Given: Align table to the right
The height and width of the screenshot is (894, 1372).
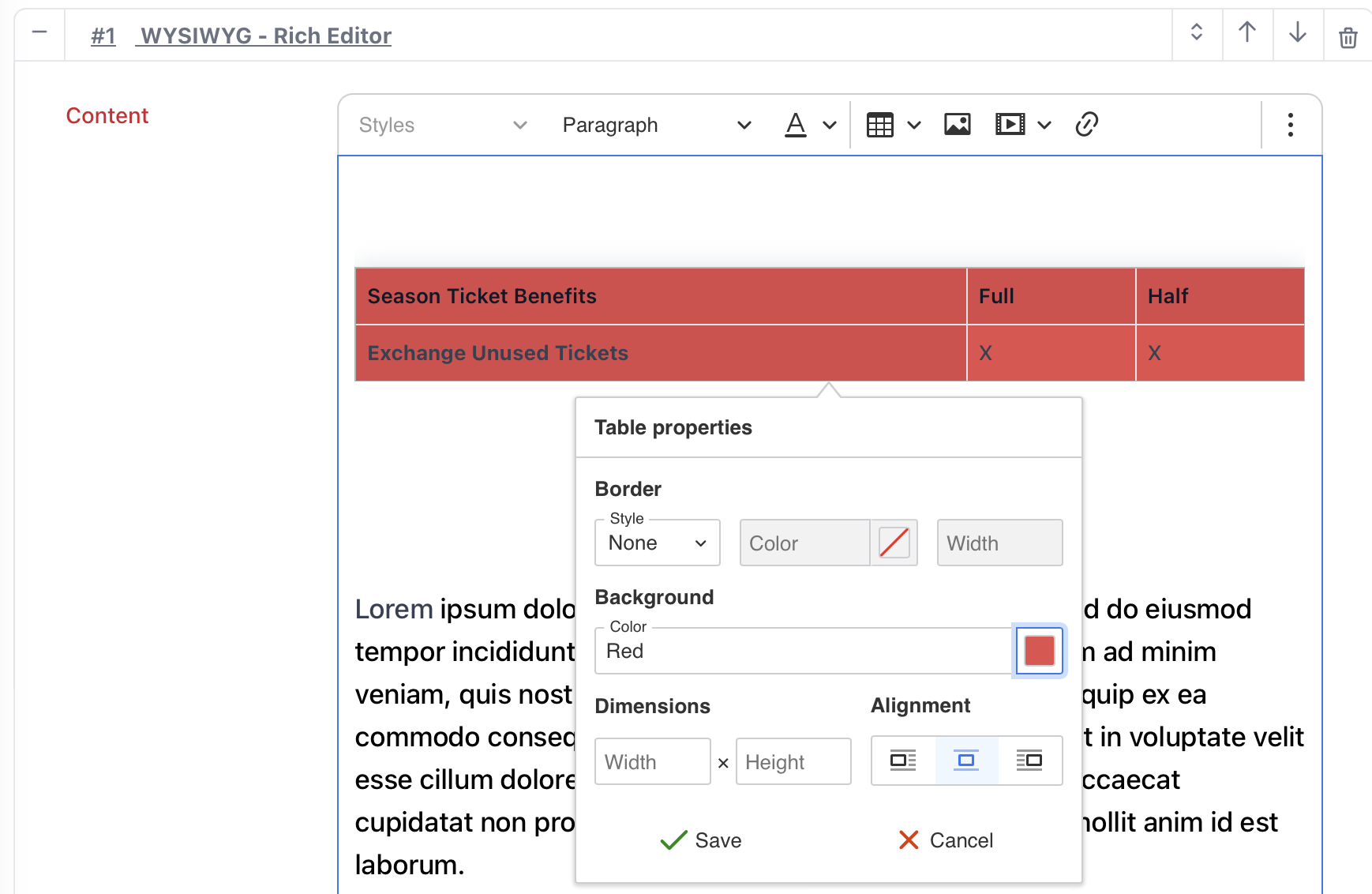Looking at the screenshot, I should point(1029,761).
